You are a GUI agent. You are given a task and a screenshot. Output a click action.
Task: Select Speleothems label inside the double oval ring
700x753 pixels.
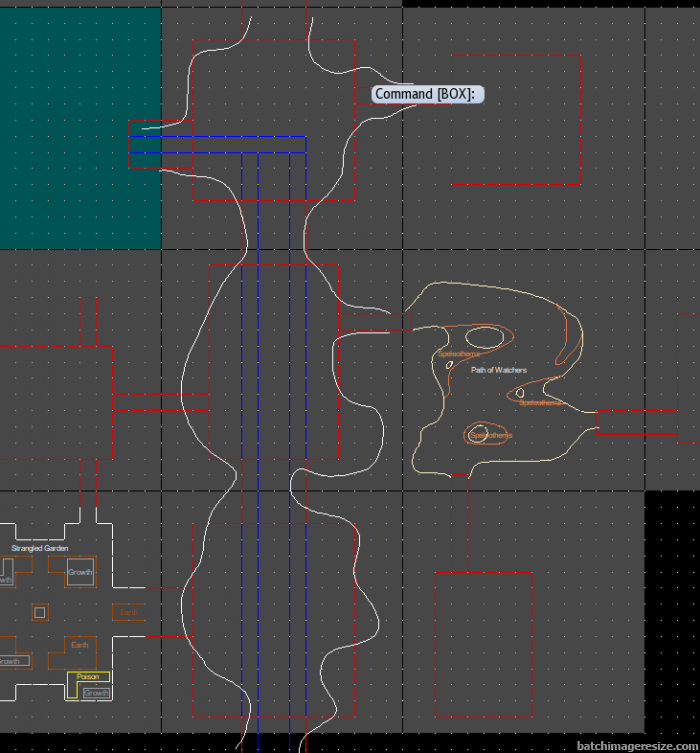coord(490,435)
